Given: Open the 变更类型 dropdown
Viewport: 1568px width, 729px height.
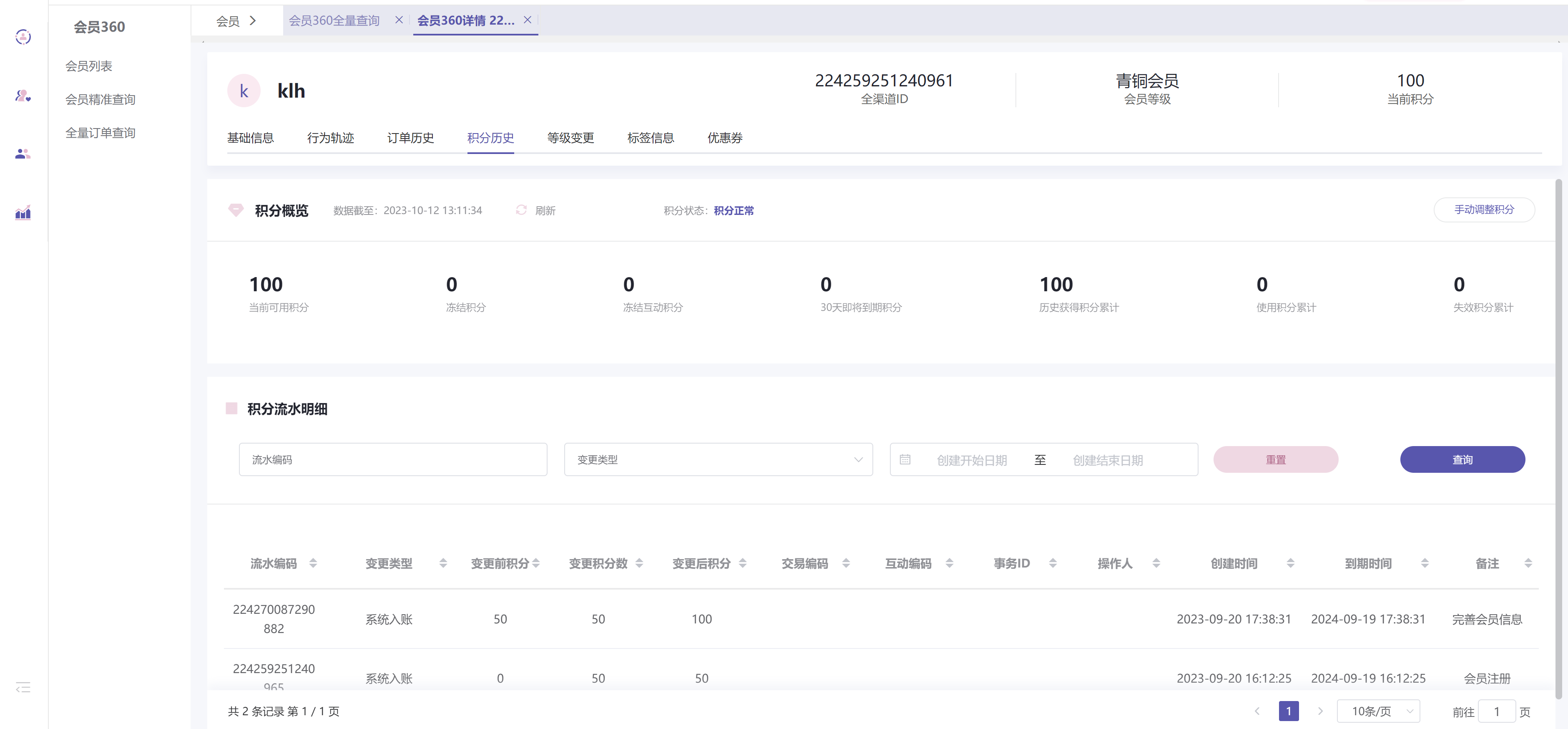Looking at the screenshot, I should coord(718,460).
